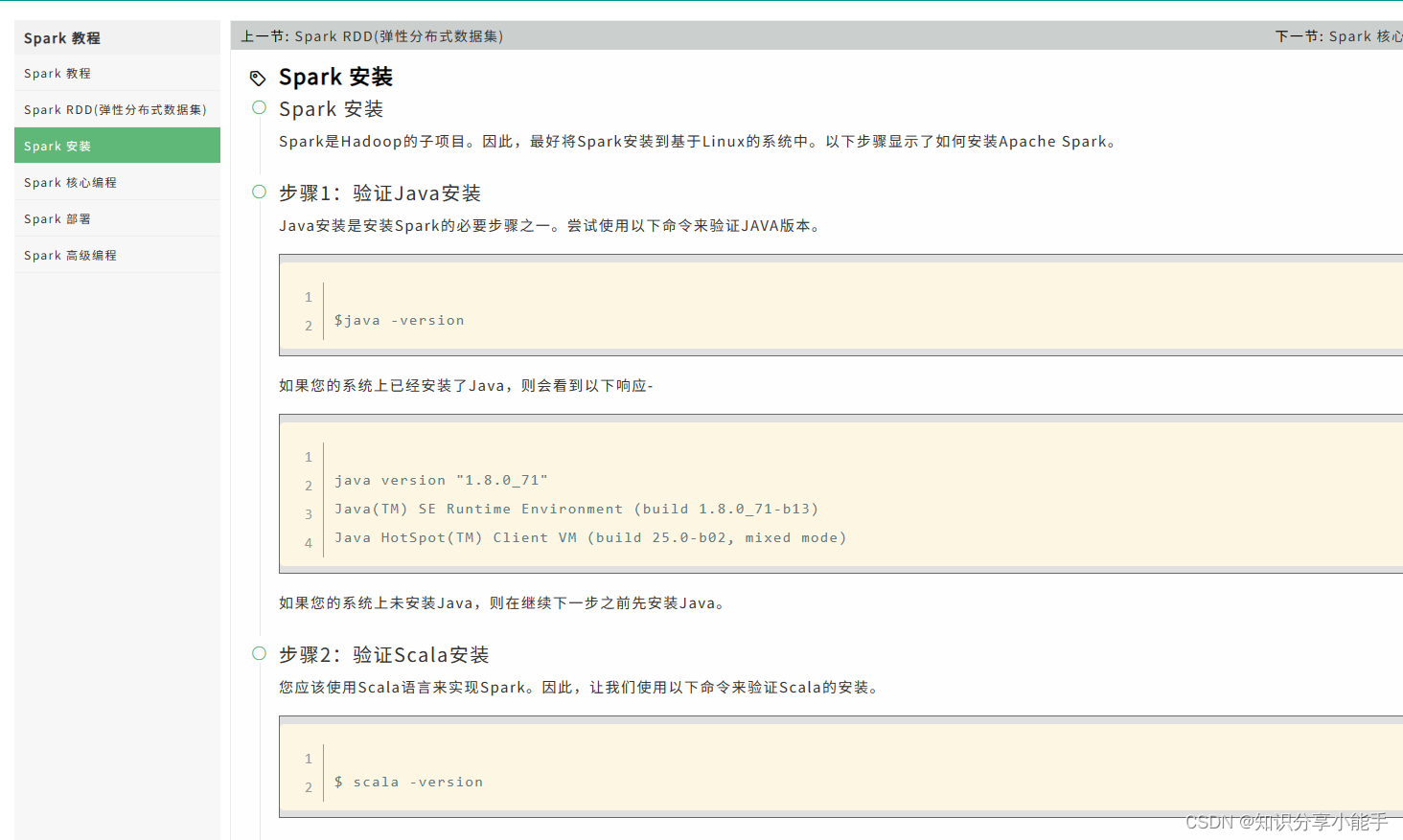Open the Spark 高级编程 sidebar page
Image resolution: width=1403 pixels, height=840 pixels.
117,255
